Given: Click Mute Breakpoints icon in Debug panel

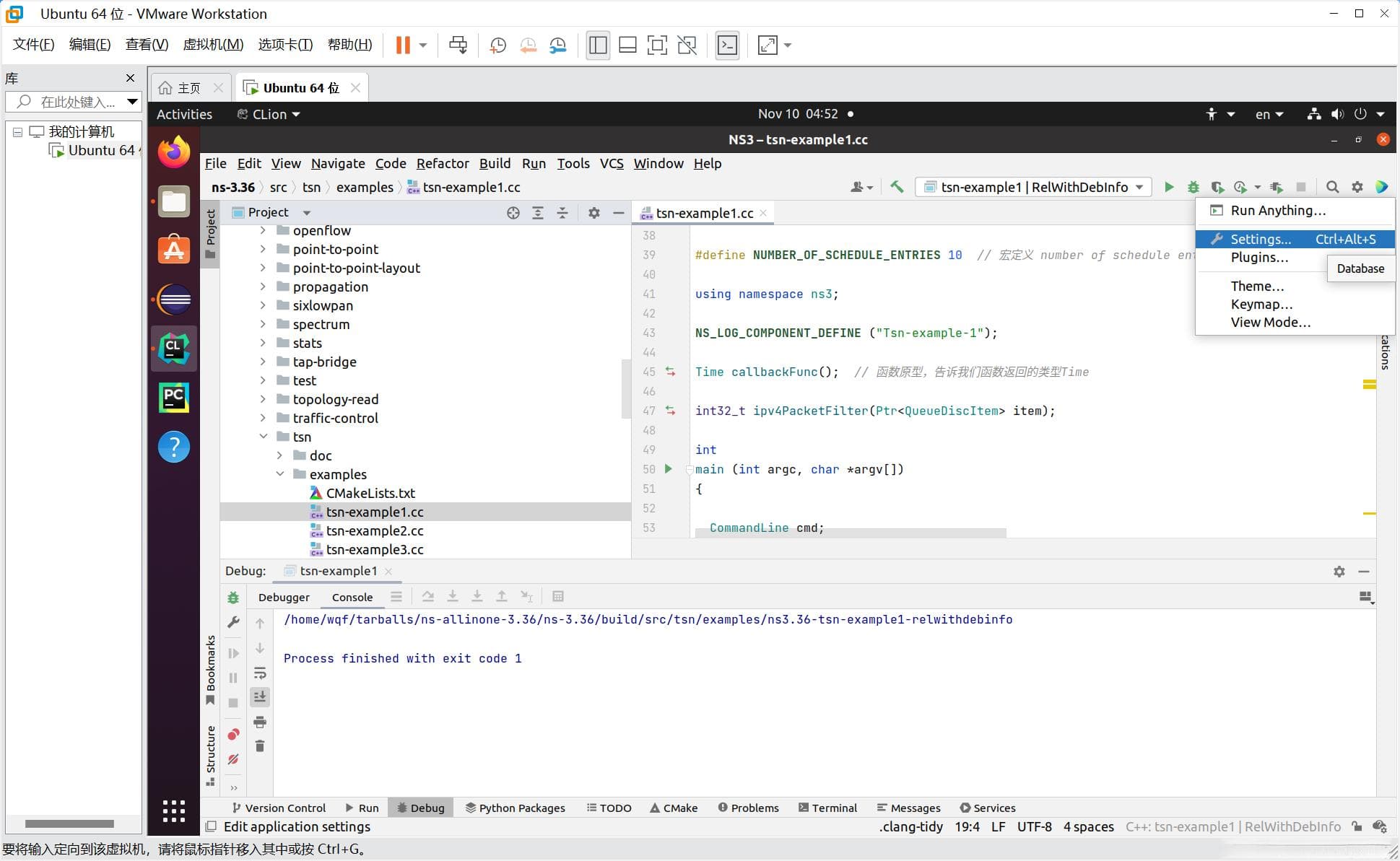Looking at the screenshot, I should [x=233, y=759].
